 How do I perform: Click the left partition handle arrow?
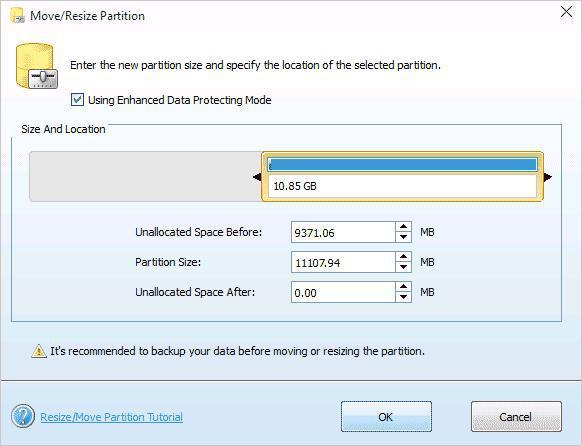tap(257, 177)
